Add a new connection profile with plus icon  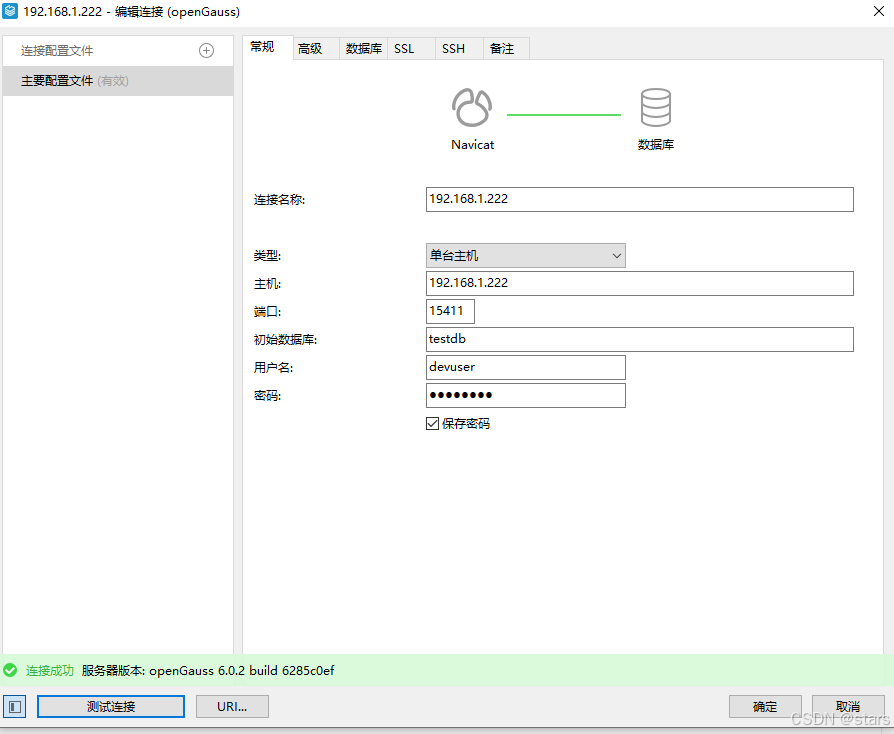click(x=206, y=51)
